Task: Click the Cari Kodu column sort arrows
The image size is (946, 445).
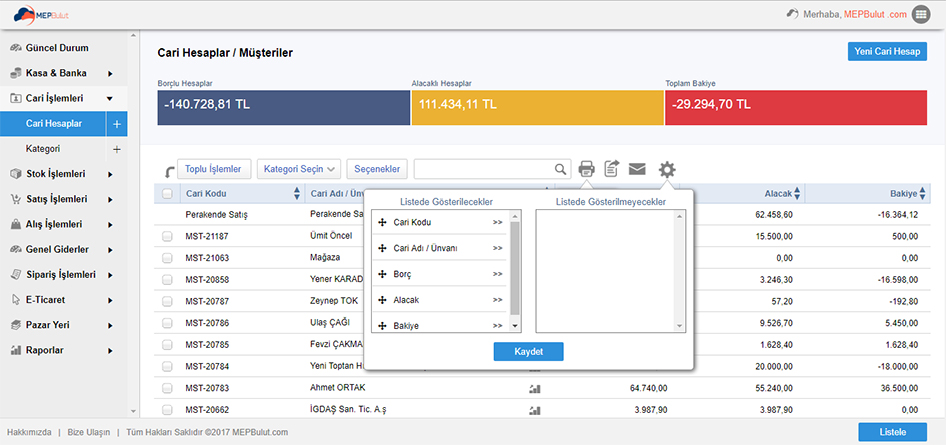Action: tap(296, 194)
